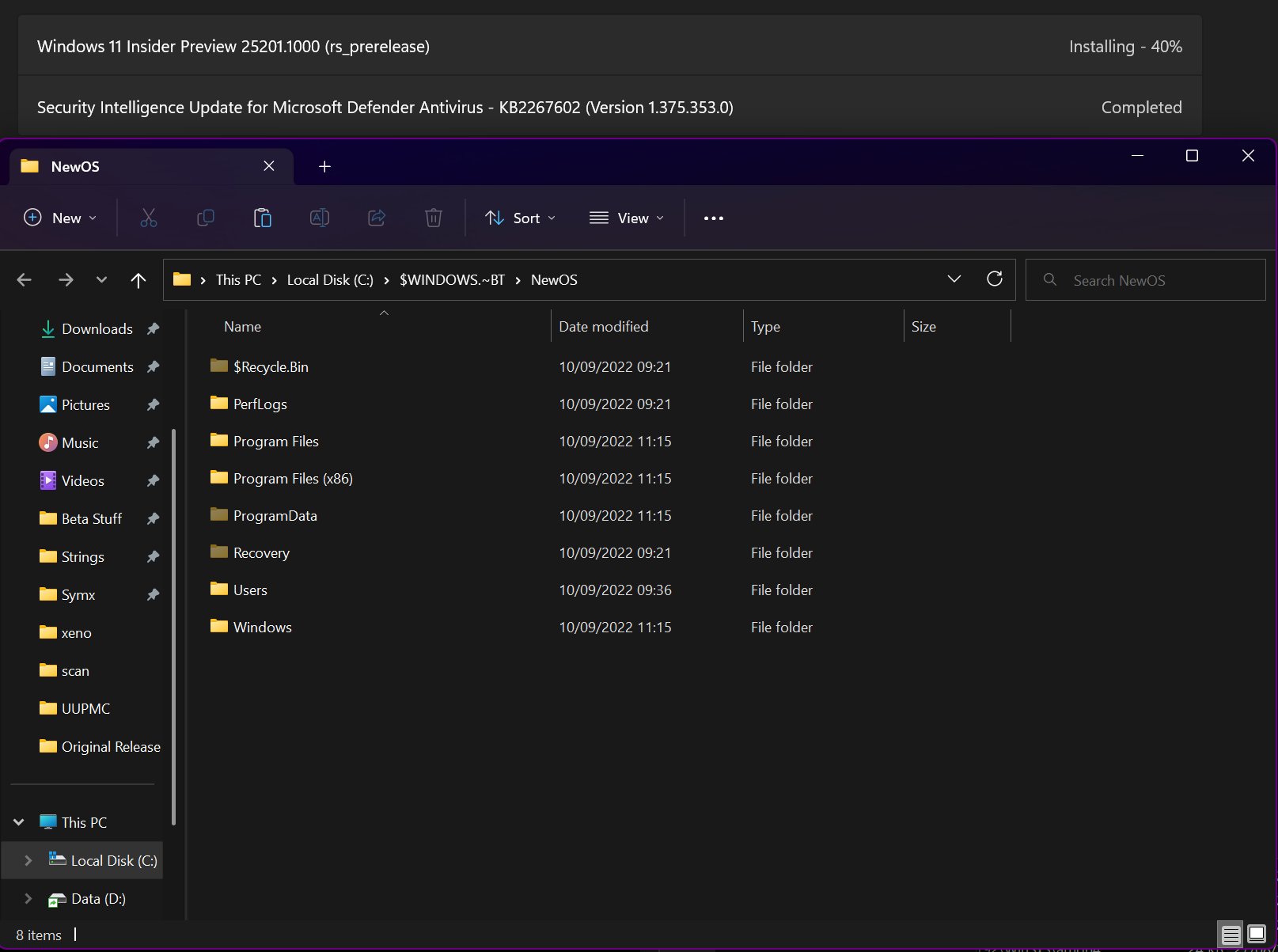Click the Installing - 40% status
1278x952 pixels.
tap(1125, 47)
